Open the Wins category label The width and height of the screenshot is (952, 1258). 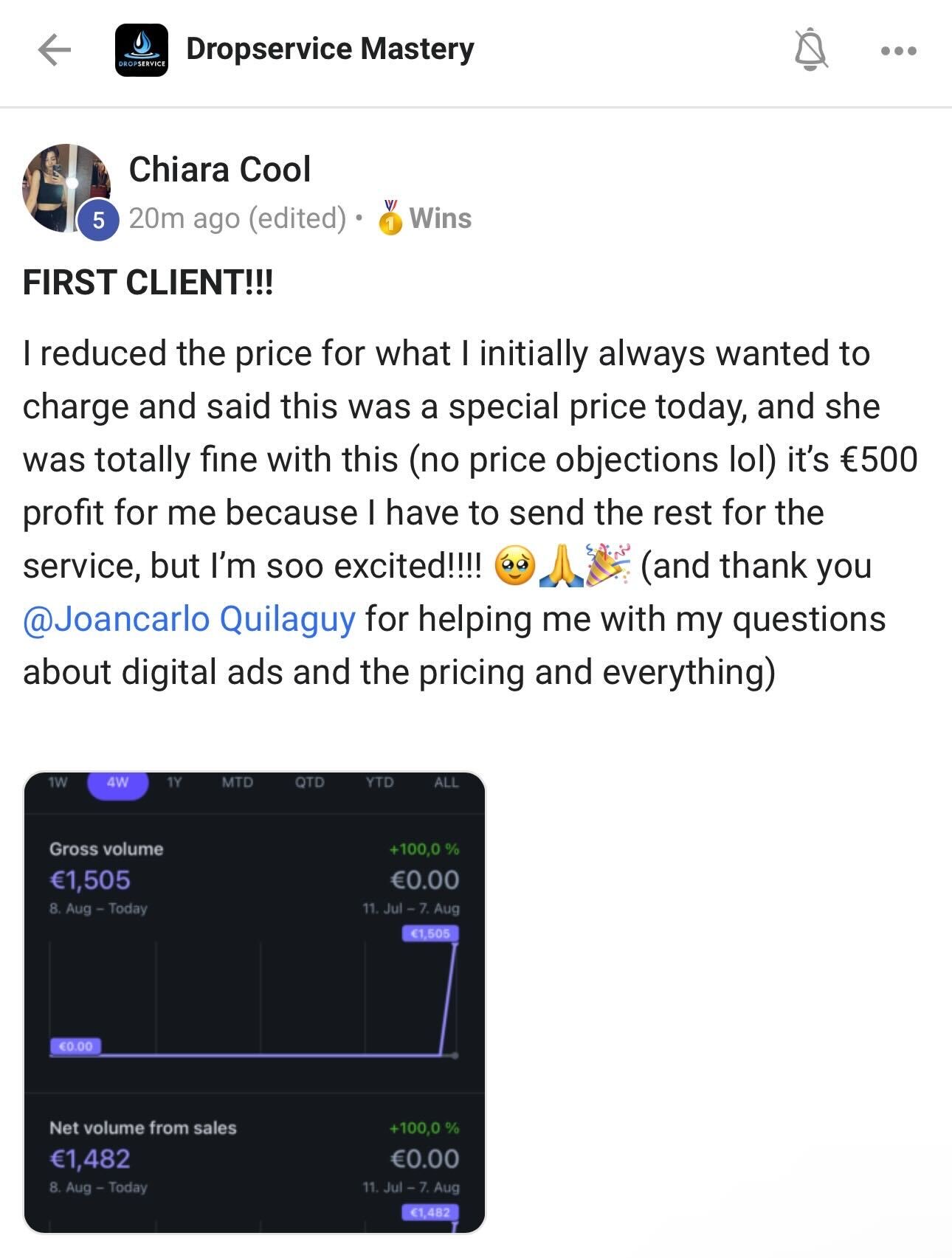point(440,218)
